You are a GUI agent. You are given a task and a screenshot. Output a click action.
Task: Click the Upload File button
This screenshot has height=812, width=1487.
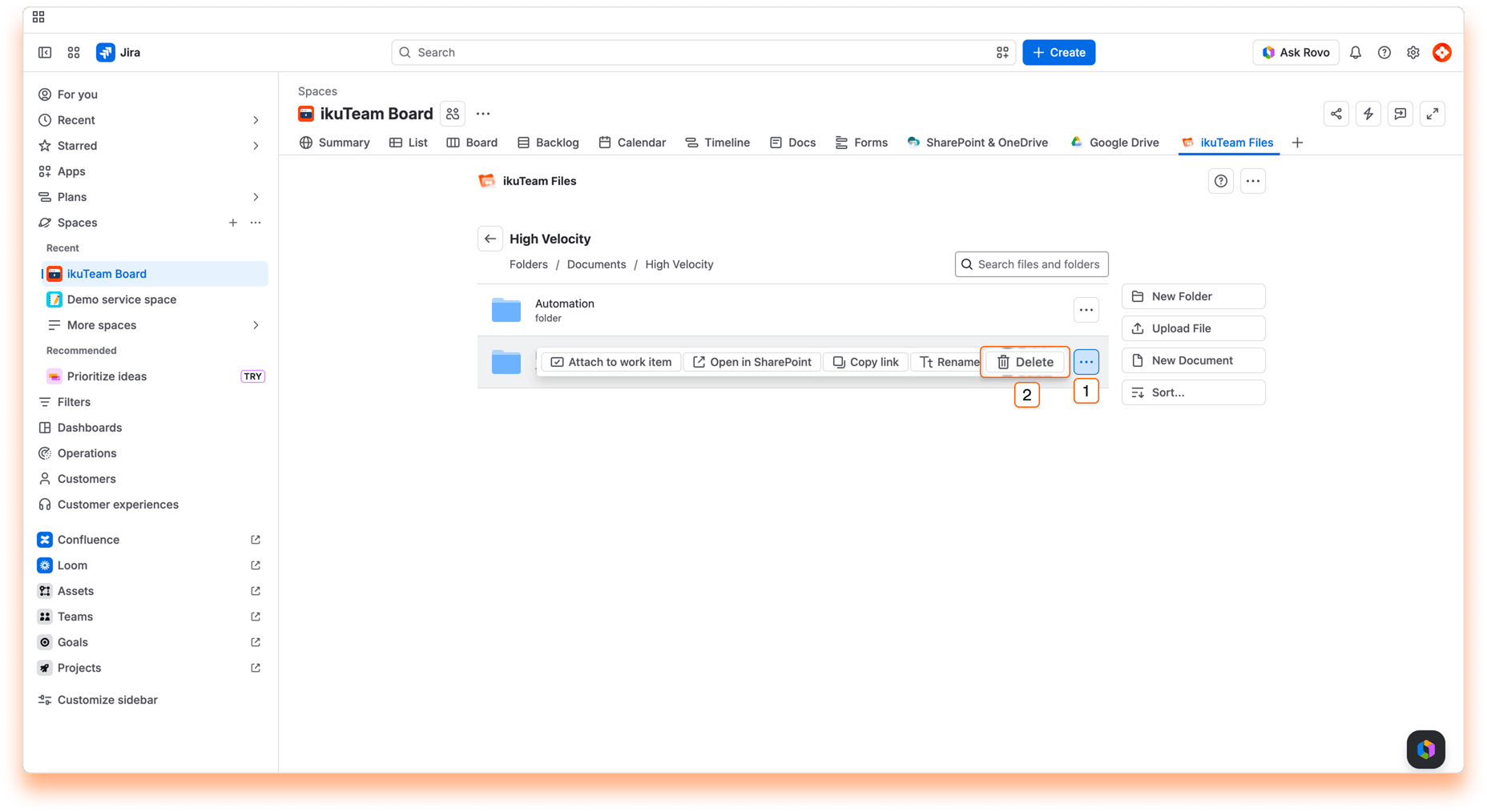pos(1194,328)
